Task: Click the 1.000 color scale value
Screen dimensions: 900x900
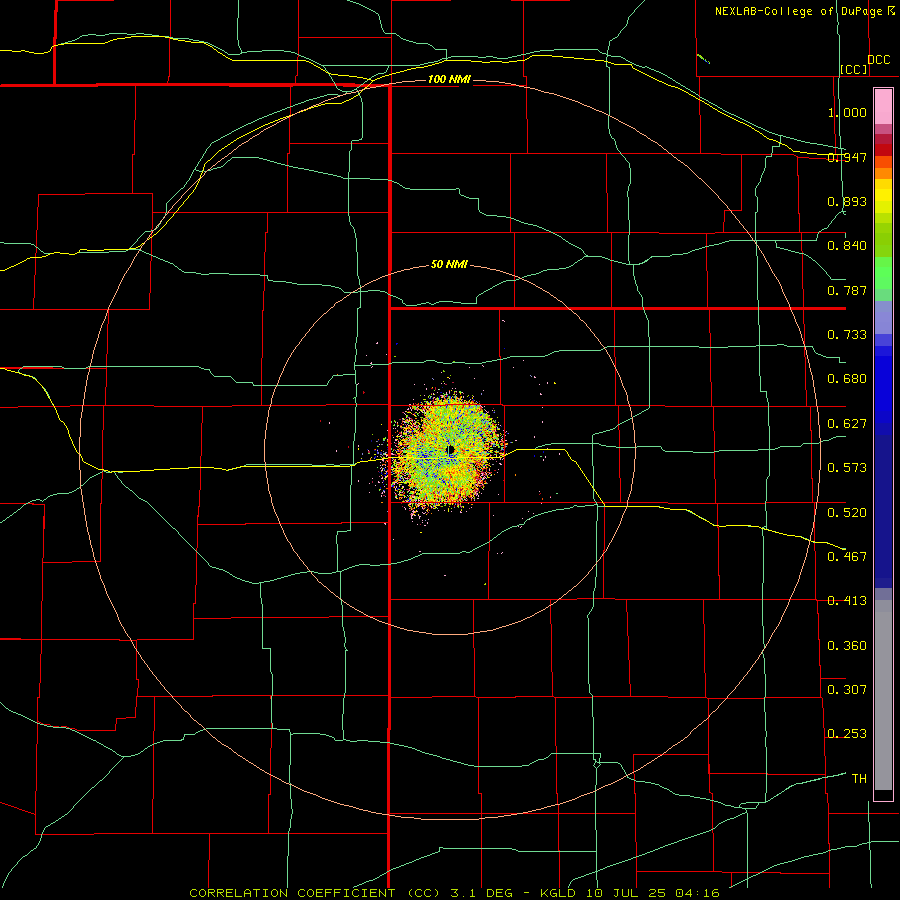Action: click(x=847, y=112)
